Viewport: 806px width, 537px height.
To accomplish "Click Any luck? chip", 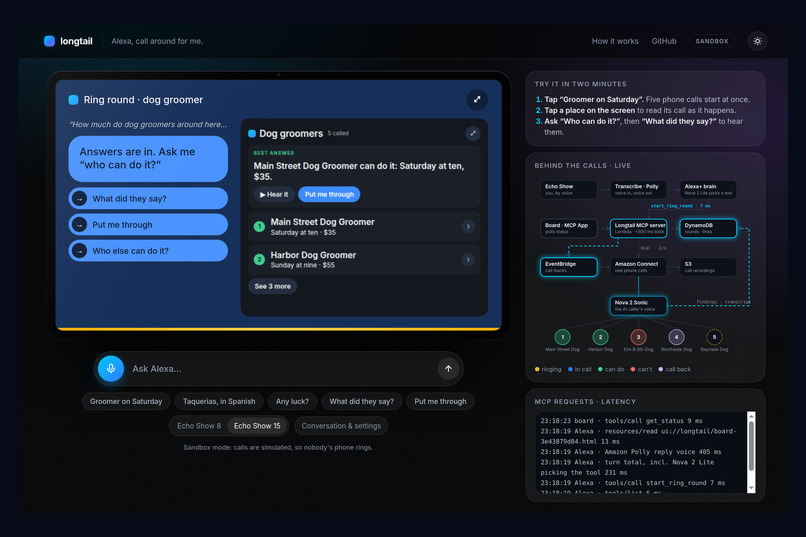I will (x=292, y=401).
